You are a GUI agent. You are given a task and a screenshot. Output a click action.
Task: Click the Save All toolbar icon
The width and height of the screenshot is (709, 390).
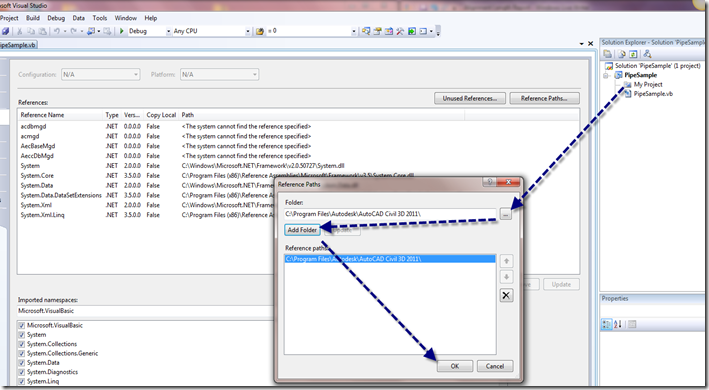pos(5,31)
